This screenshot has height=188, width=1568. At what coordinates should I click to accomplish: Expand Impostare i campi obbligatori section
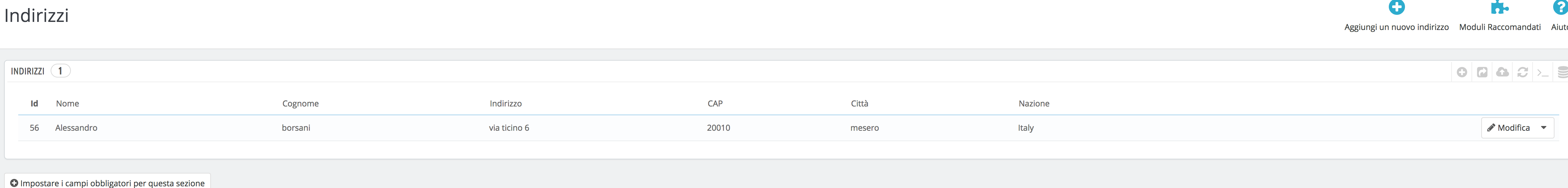point(108,183)
